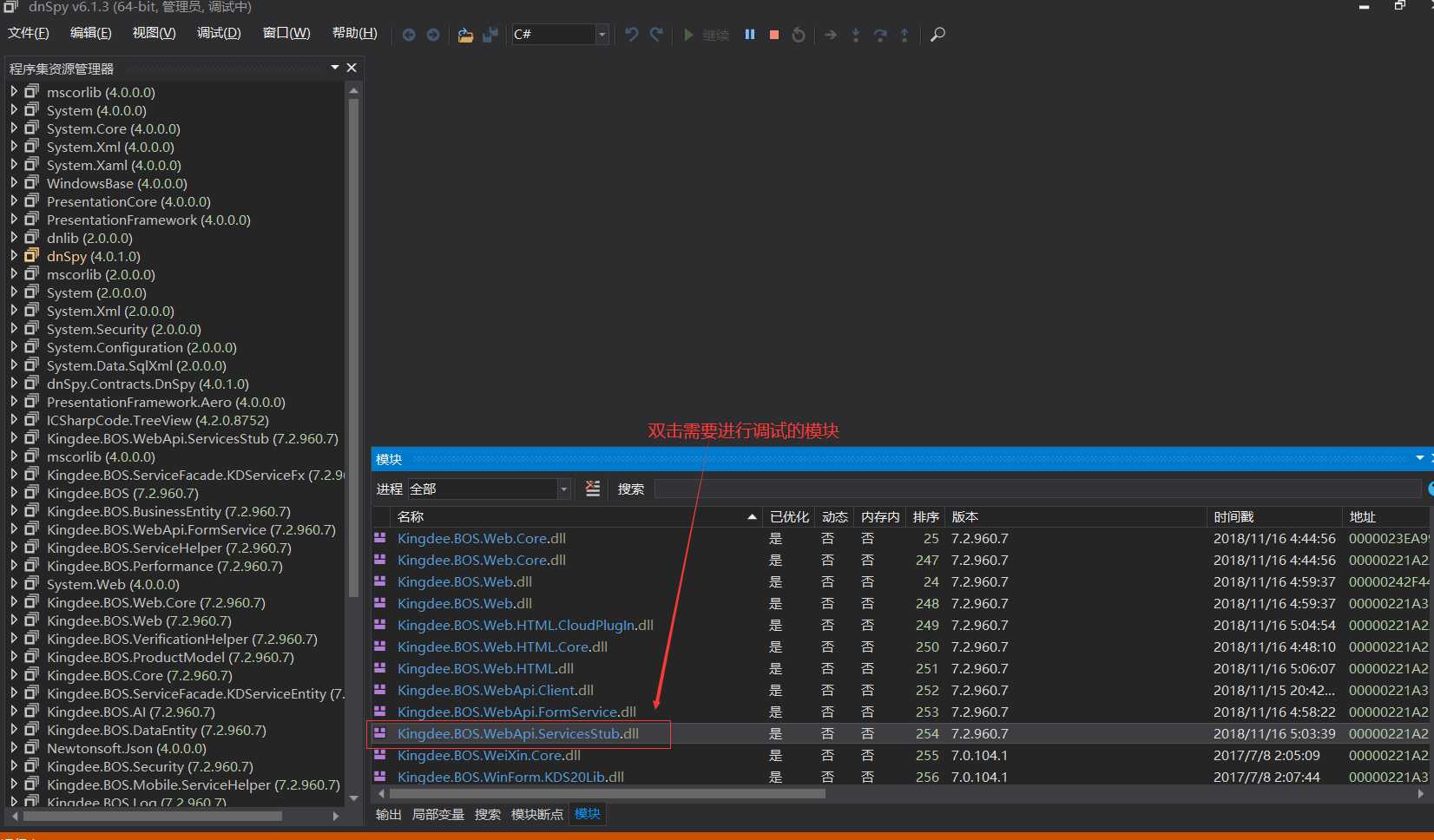Navigate backward with the toolbar arrow
The image size is (1434, 840).
409,35
